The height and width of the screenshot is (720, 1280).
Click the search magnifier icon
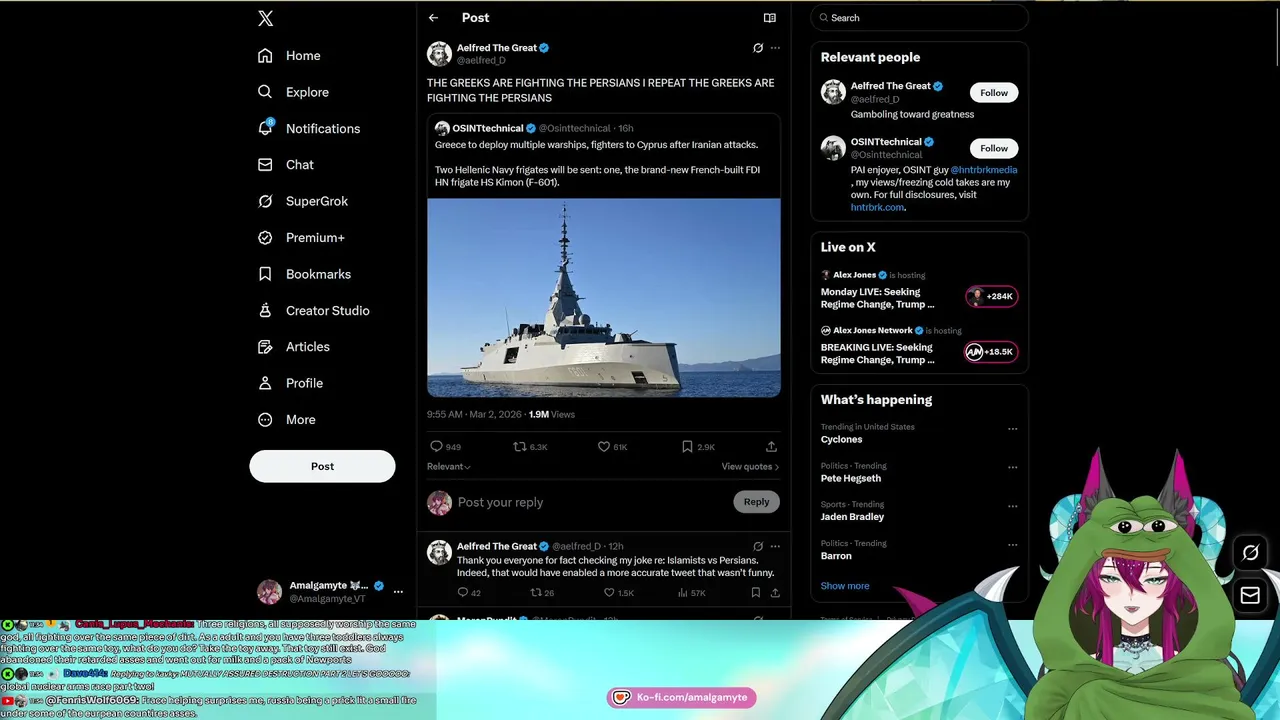(x=824, y=18)
